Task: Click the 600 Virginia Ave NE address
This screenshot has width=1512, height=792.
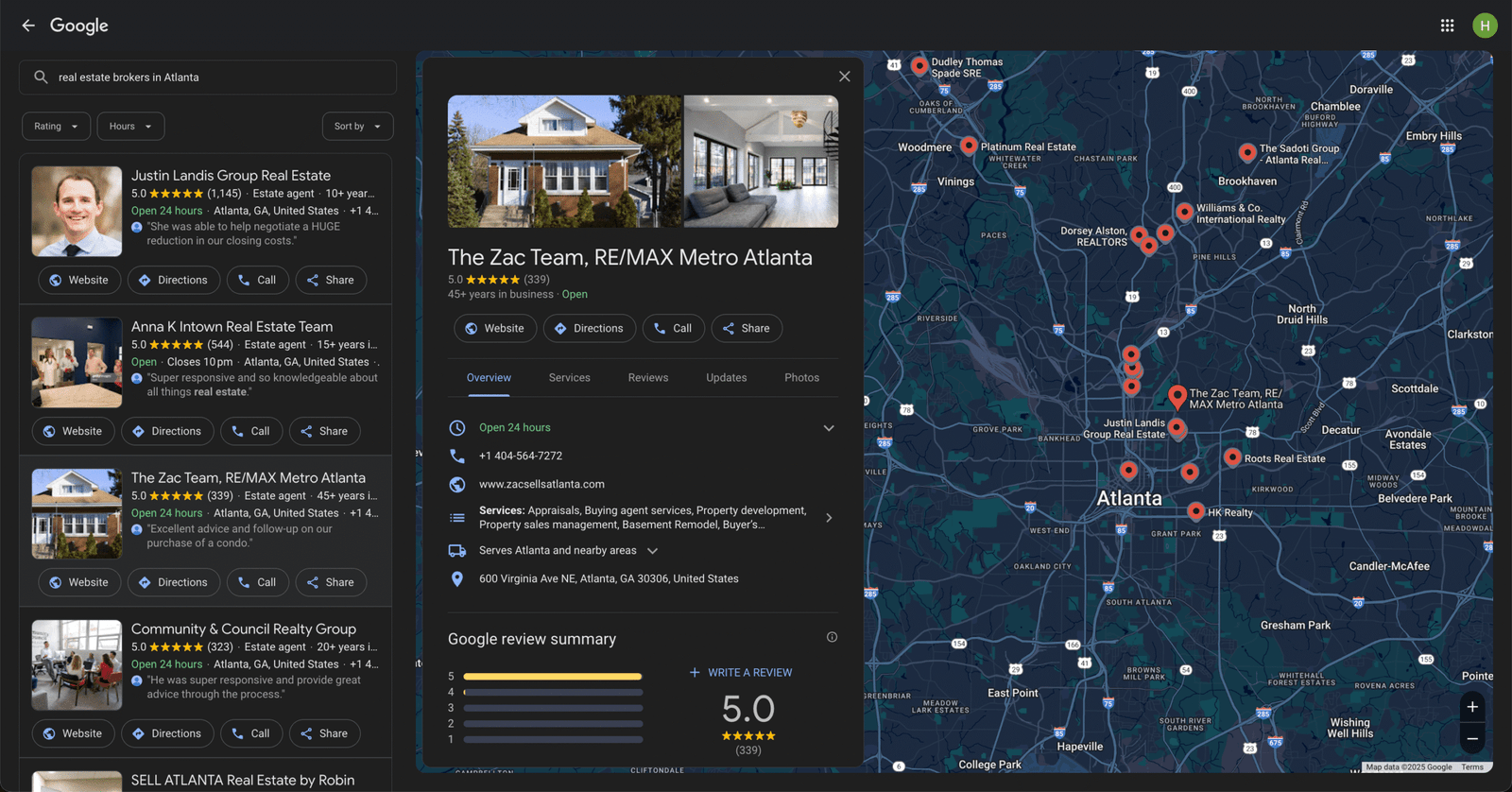Action: tap(609, 578)
